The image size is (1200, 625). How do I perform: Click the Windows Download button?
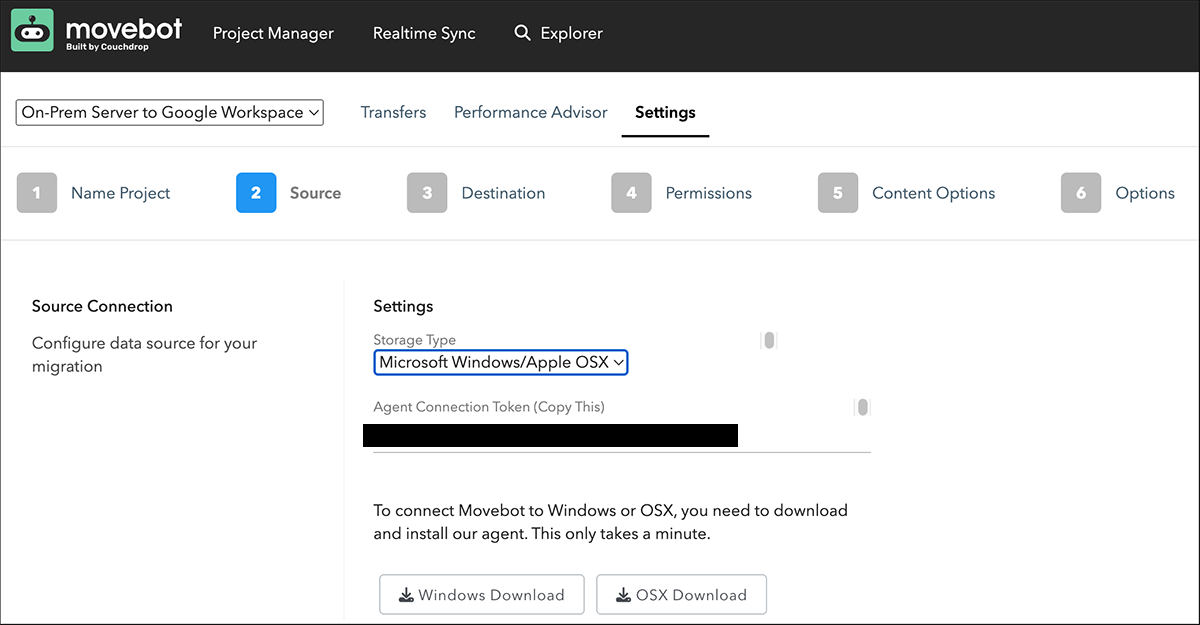click(x=481, y=595)
